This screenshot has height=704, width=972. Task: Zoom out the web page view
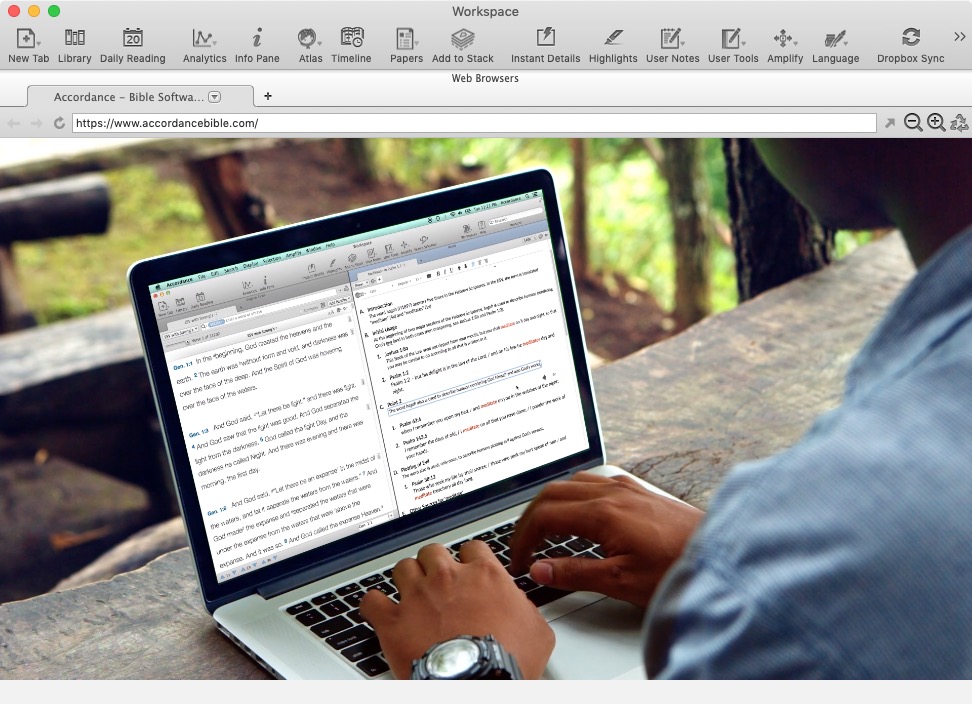(x=913, y=123)
